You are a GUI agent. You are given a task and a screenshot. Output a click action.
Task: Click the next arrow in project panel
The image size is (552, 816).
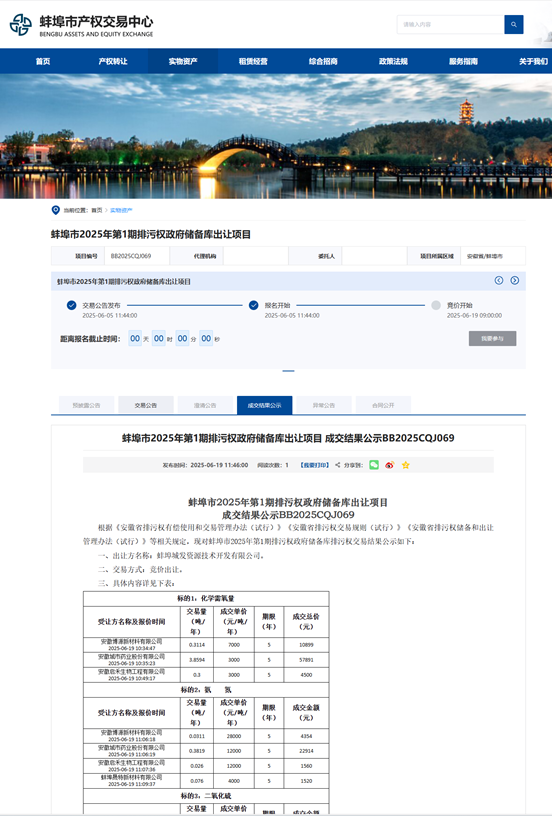[x=515, y=280]
